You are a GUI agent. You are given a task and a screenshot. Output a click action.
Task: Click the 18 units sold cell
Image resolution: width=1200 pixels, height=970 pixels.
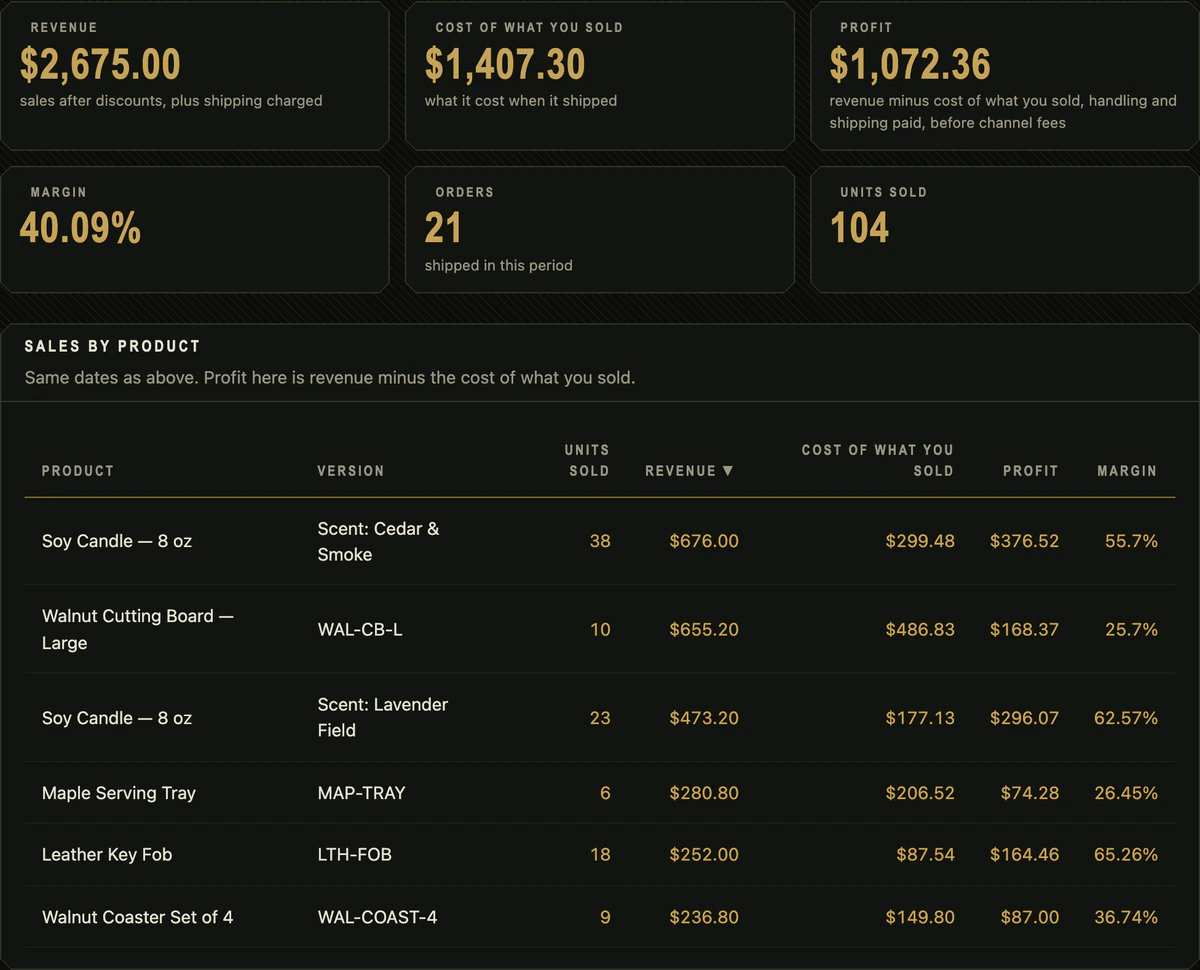600,855
